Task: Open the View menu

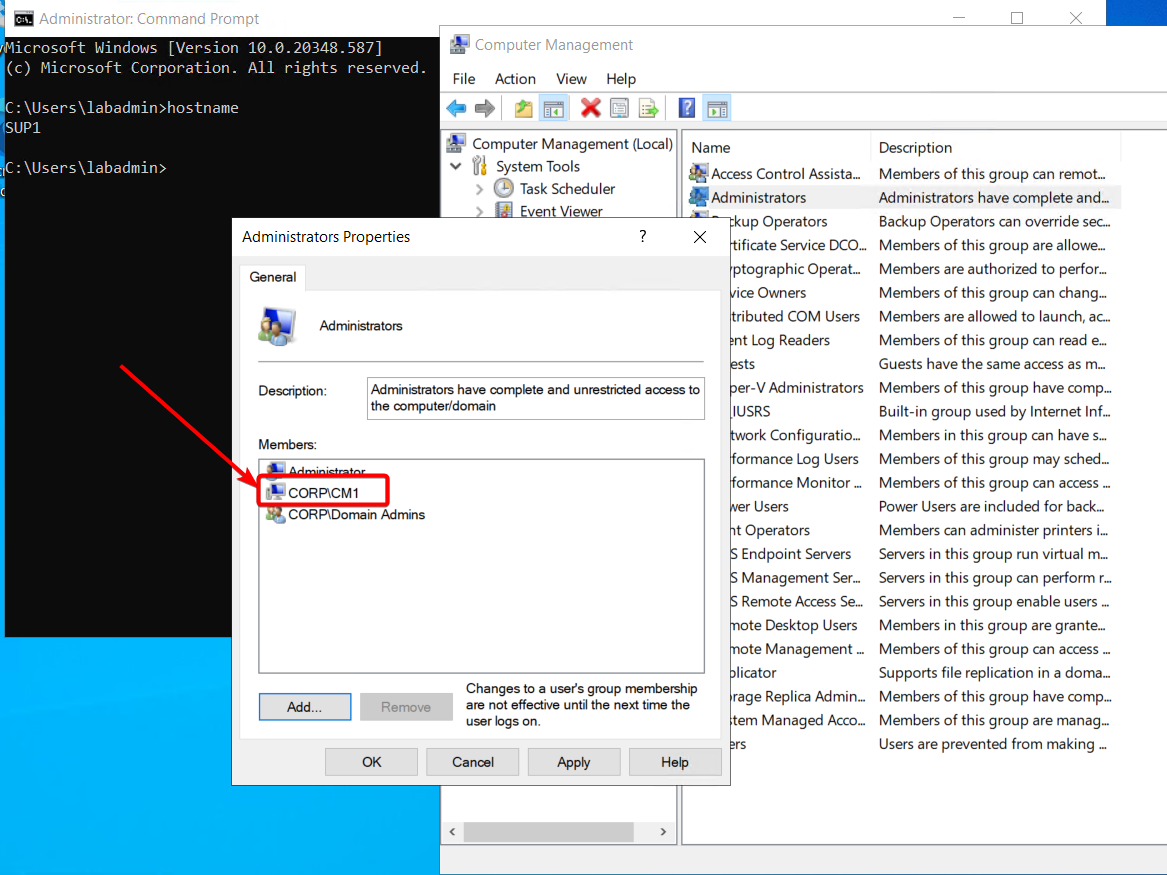Action: click(x=571, y=79)
